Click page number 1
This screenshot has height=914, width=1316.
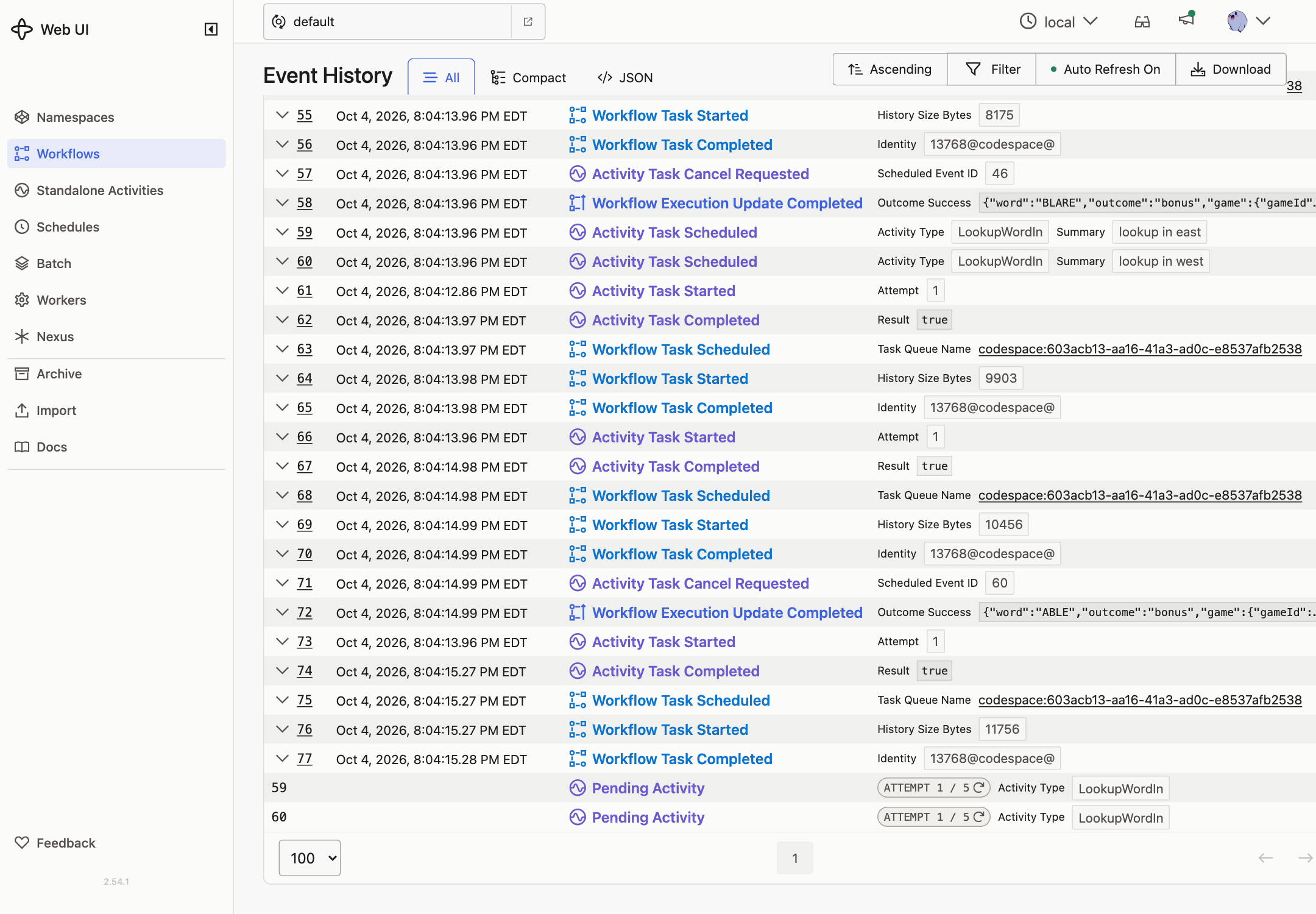794,858
